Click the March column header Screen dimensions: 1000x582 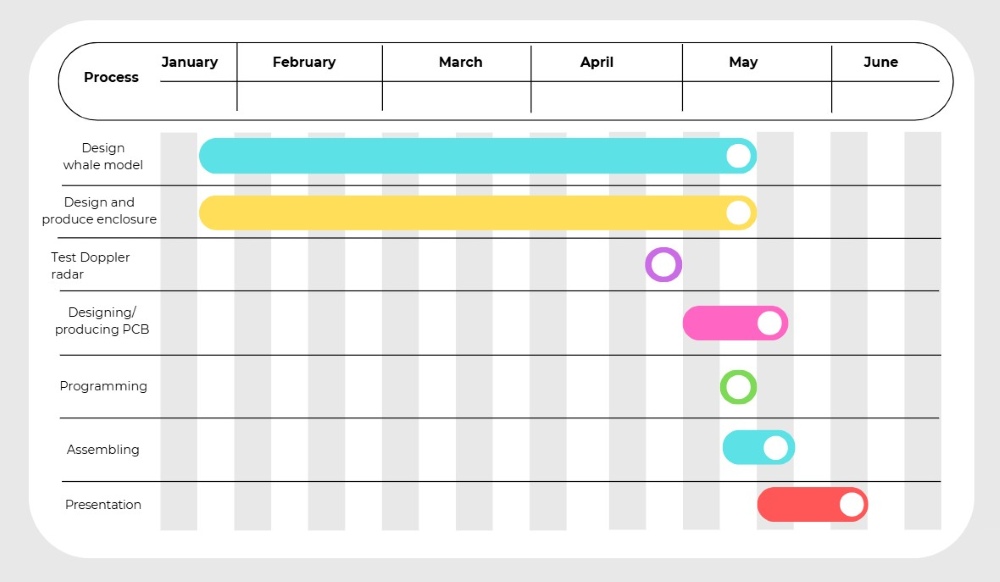pos(460,62)
